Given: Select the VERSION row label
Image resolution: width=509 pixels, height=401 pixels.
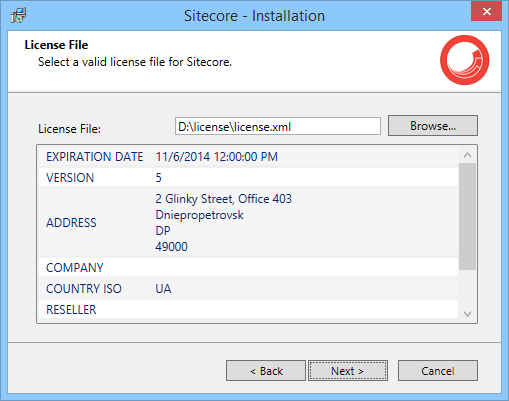Looking at the screenshot, I should pos(70,178).
